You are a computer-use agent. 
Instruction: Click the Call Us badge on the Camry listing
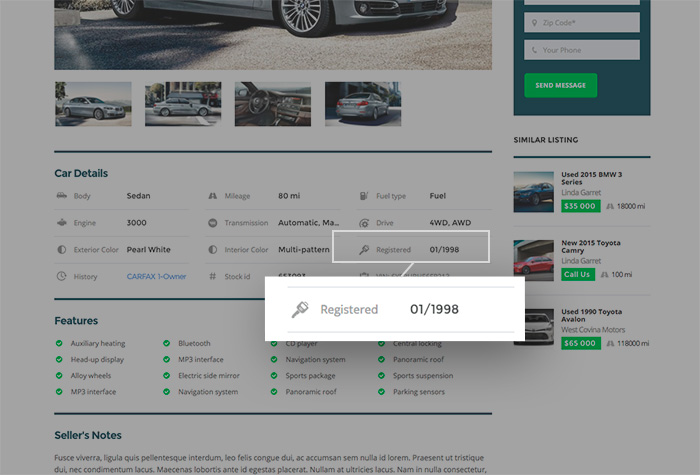click(577, 274)
